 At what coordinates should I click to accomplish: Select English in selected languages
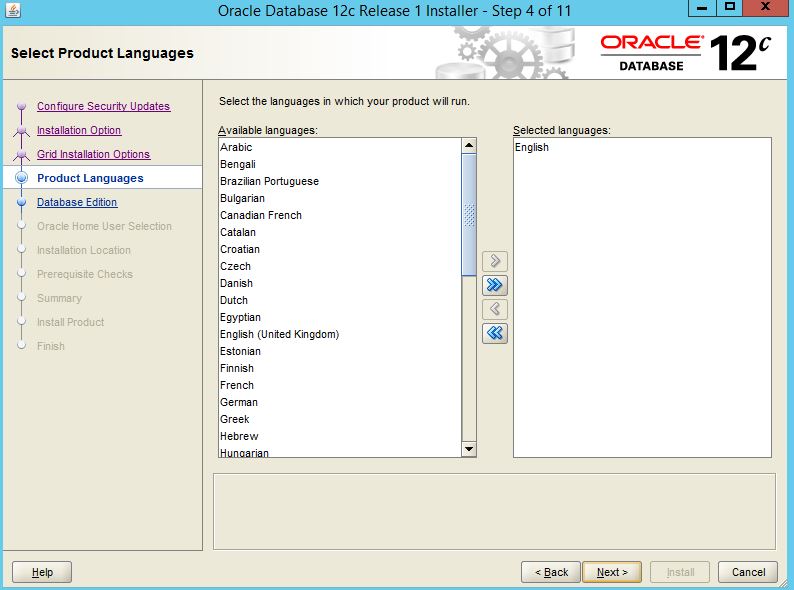[x=642, y=147]
